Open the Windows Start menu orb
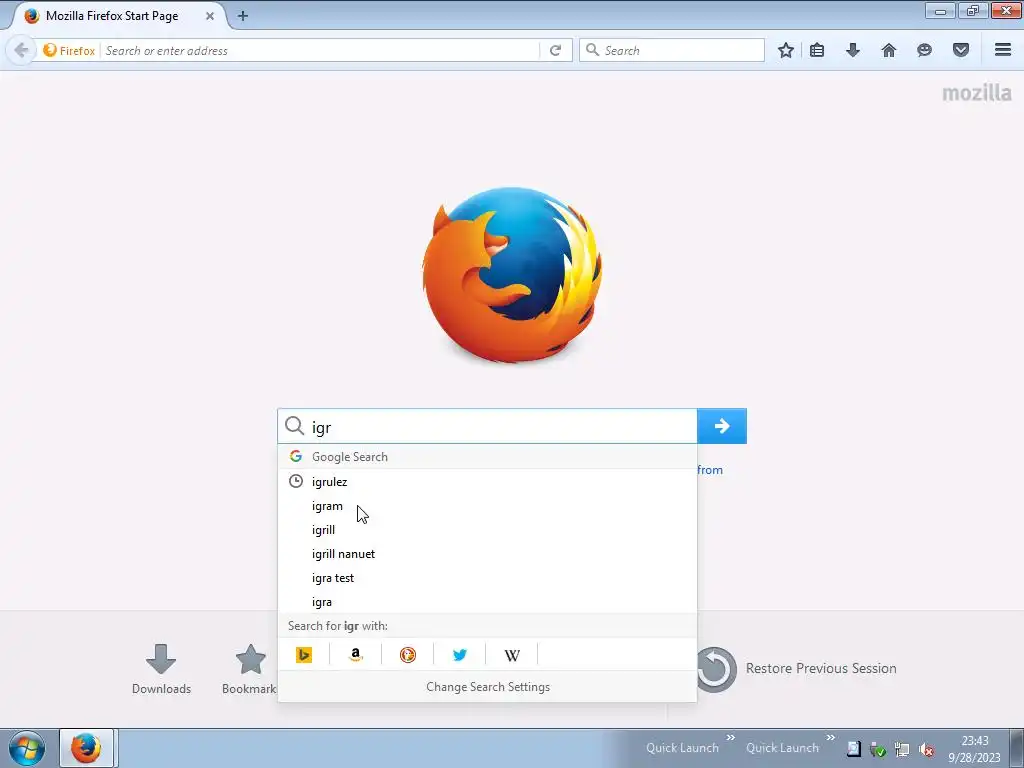The height and width of the screenshot is (768, 1024). tap(27, 748)
